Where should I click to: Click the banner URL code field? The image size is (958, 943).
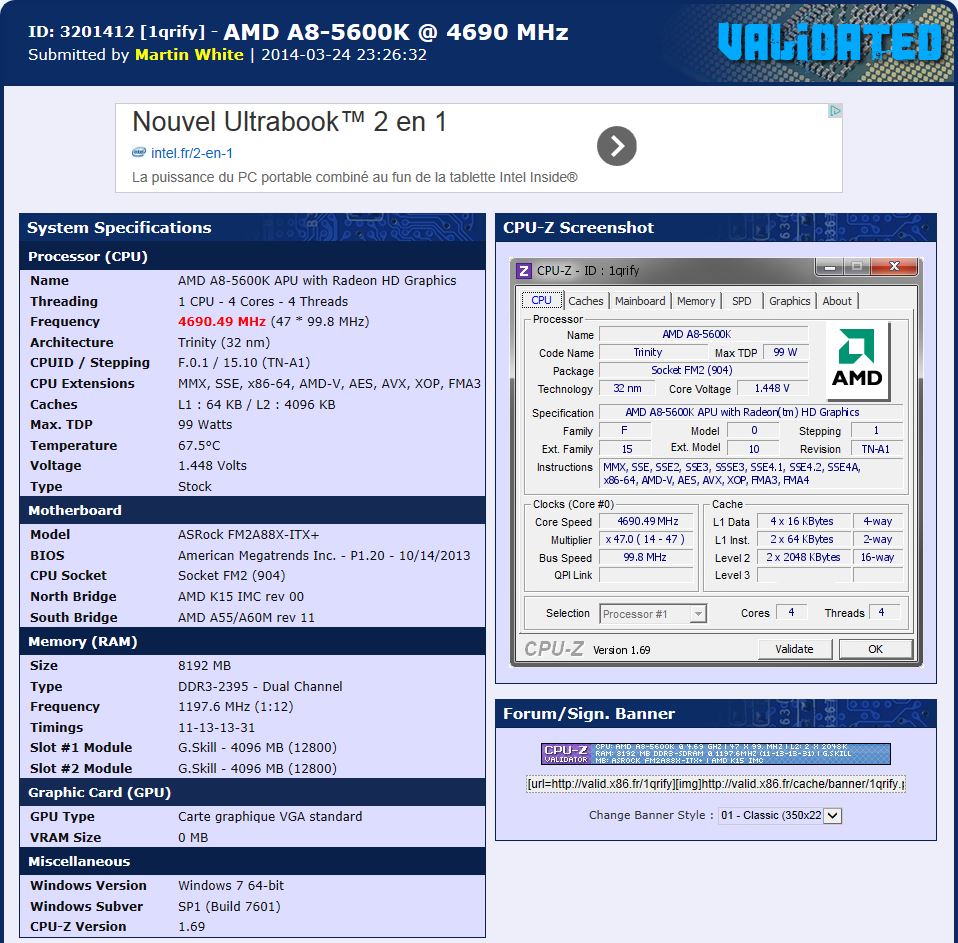[715, 783]
